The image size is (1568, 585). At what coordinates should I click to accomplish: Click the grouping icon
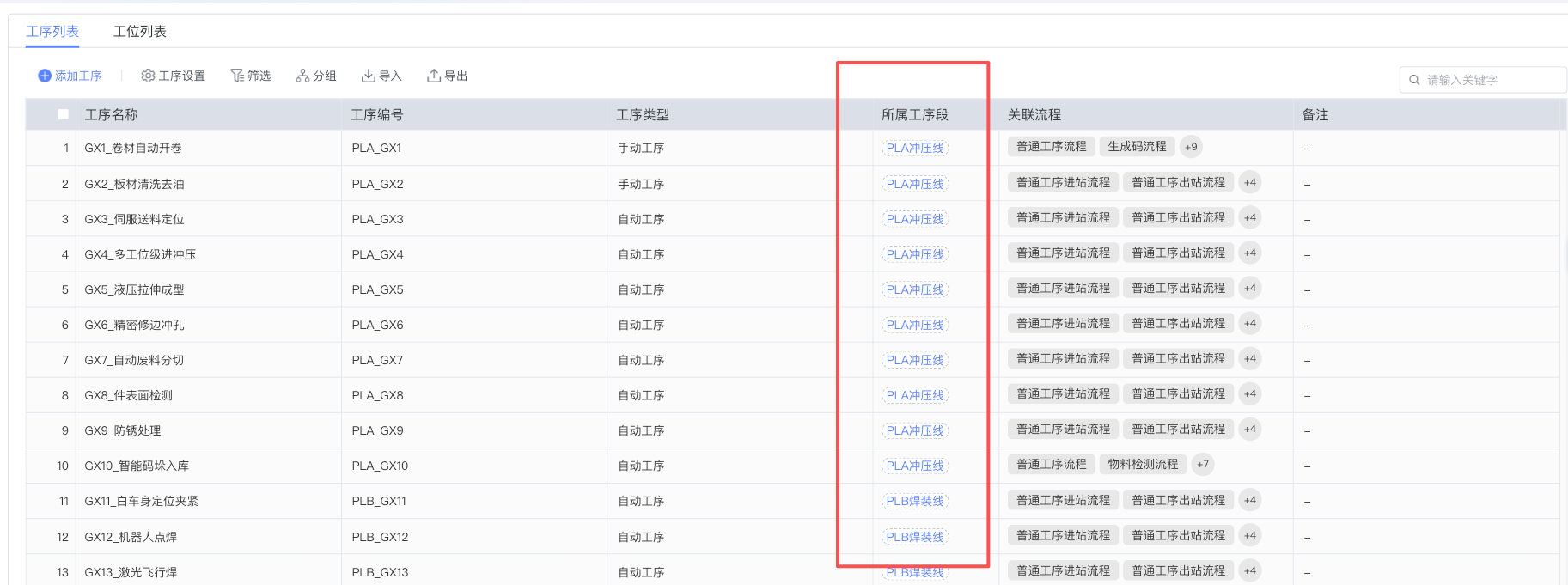[x=302, y=76]
